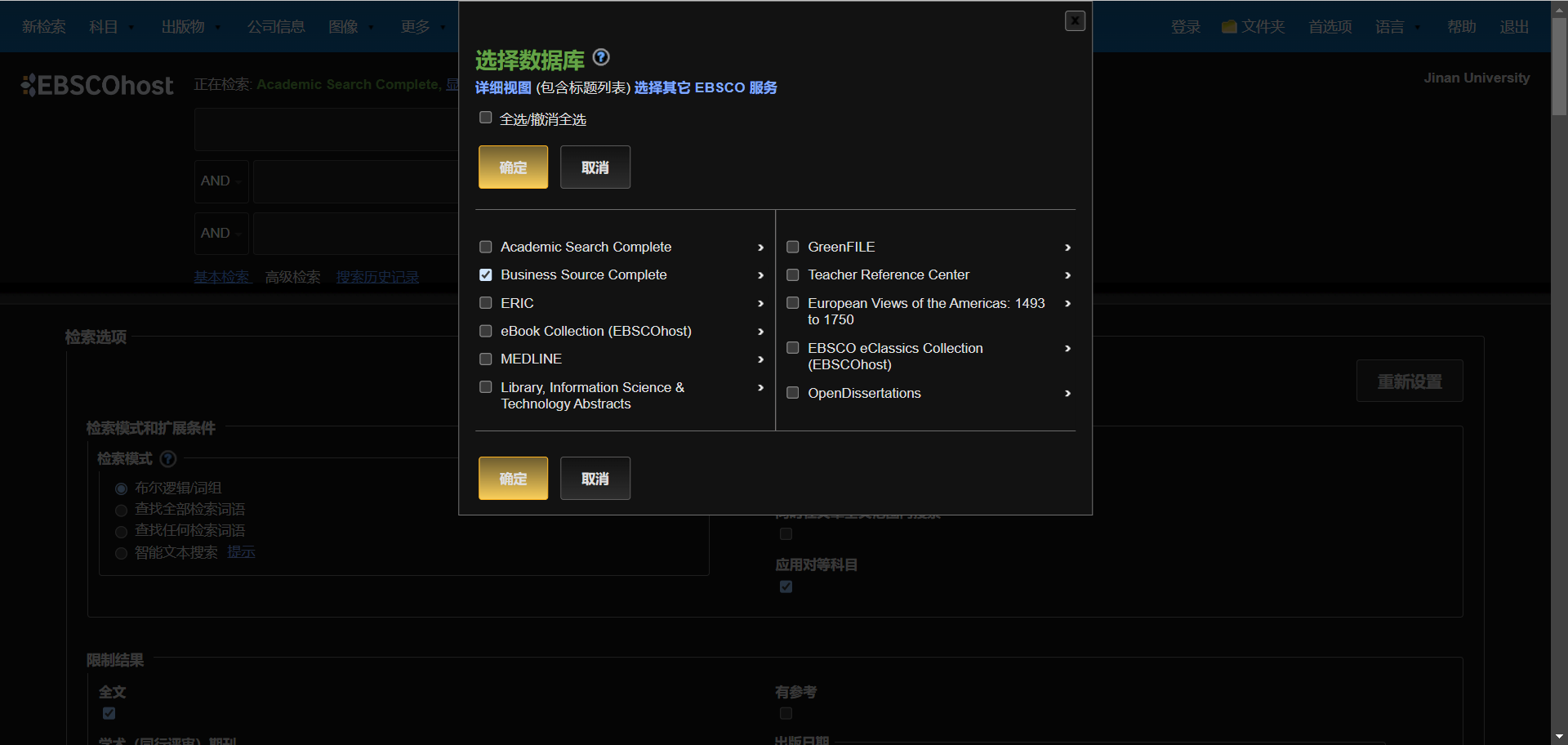Select 布尔逻辑/词组 search mode
1568x745 pixels.
pyautogui.click(x=121, y=488)
